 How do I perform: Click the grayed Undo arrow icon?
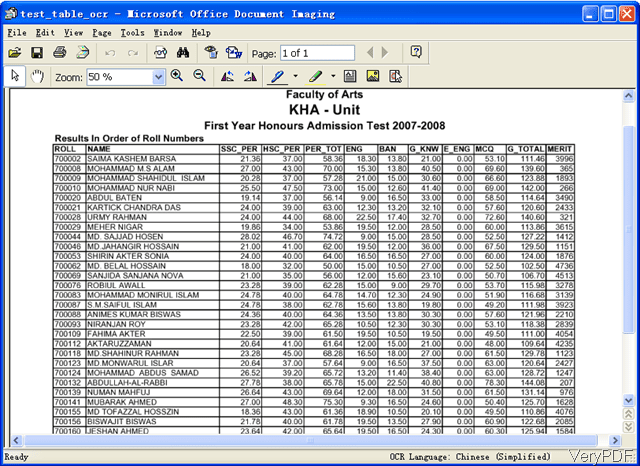pos(110,53)
